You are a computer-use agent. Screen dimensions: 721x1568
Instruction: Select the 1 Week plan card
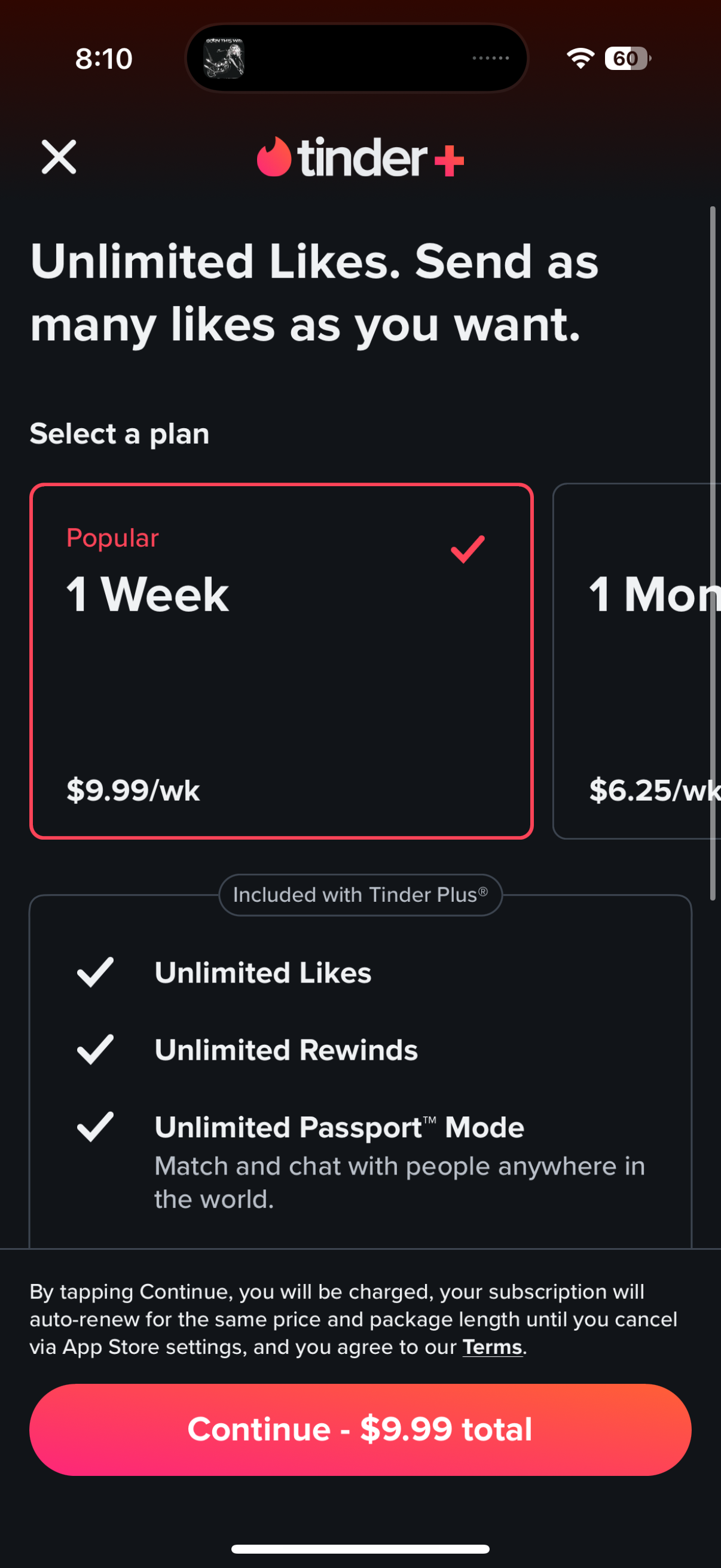pyautogui.click(x=281, y=661)
